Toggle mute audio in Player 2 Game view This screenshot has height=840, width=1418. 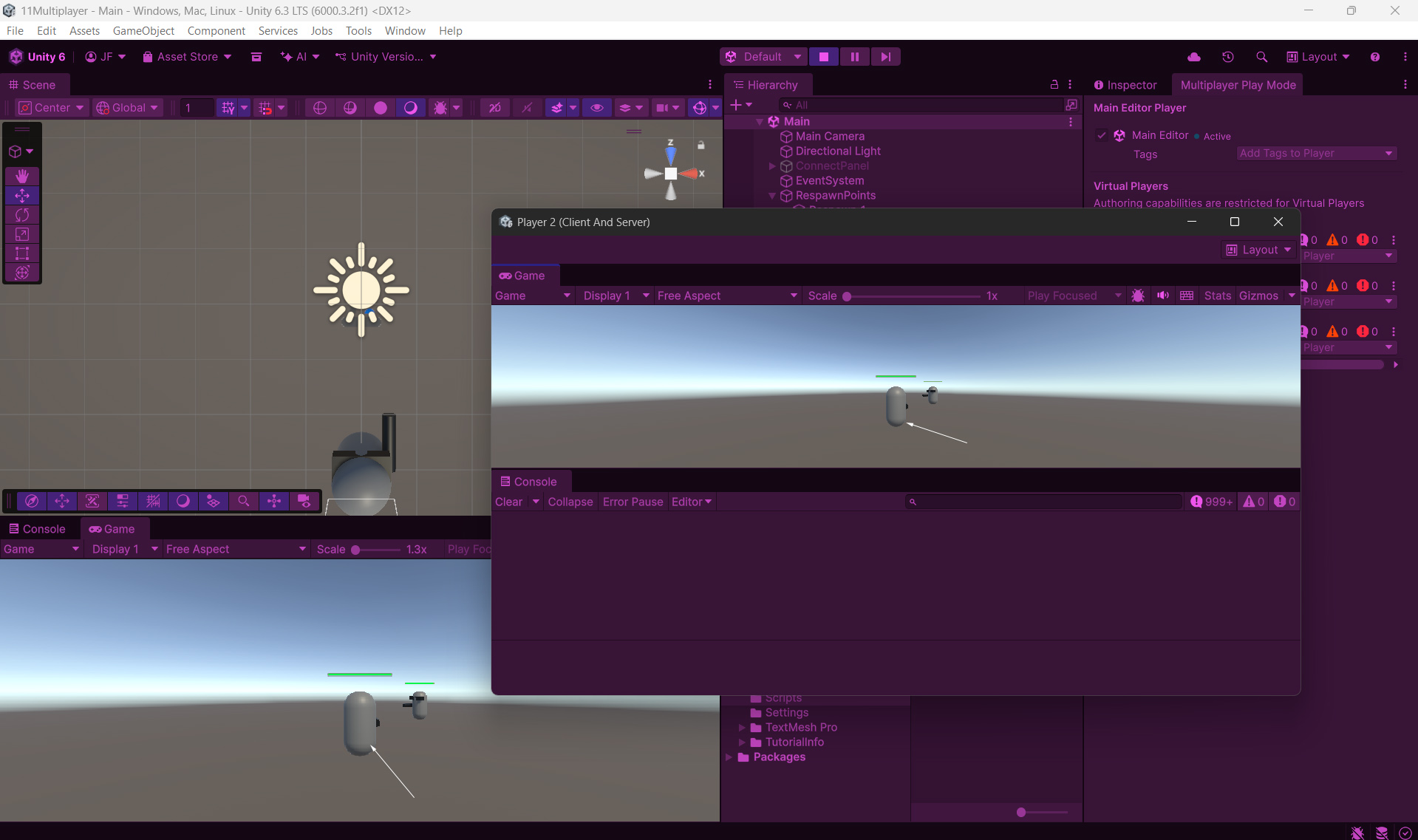tap(1162, 296)
